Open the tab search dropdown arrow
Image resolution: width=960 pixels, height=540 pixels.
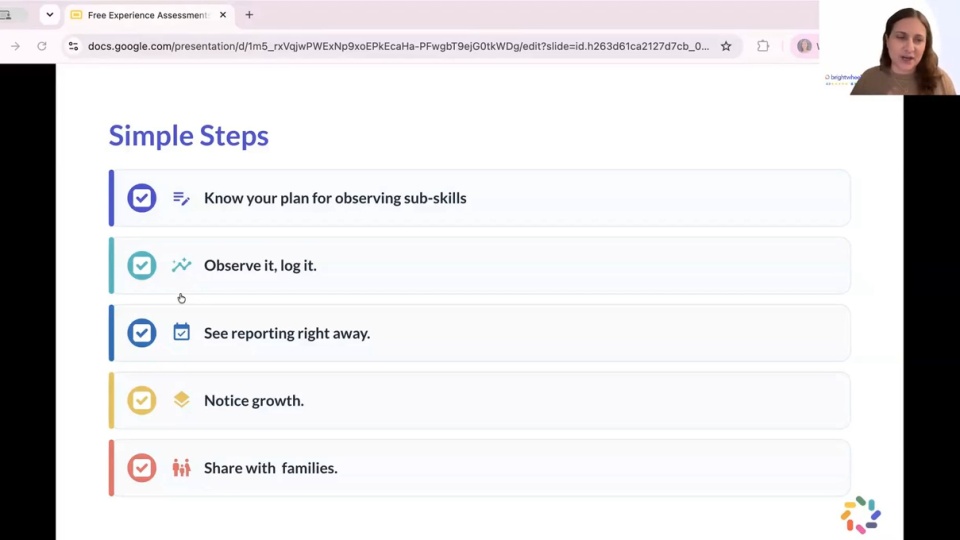50,15
